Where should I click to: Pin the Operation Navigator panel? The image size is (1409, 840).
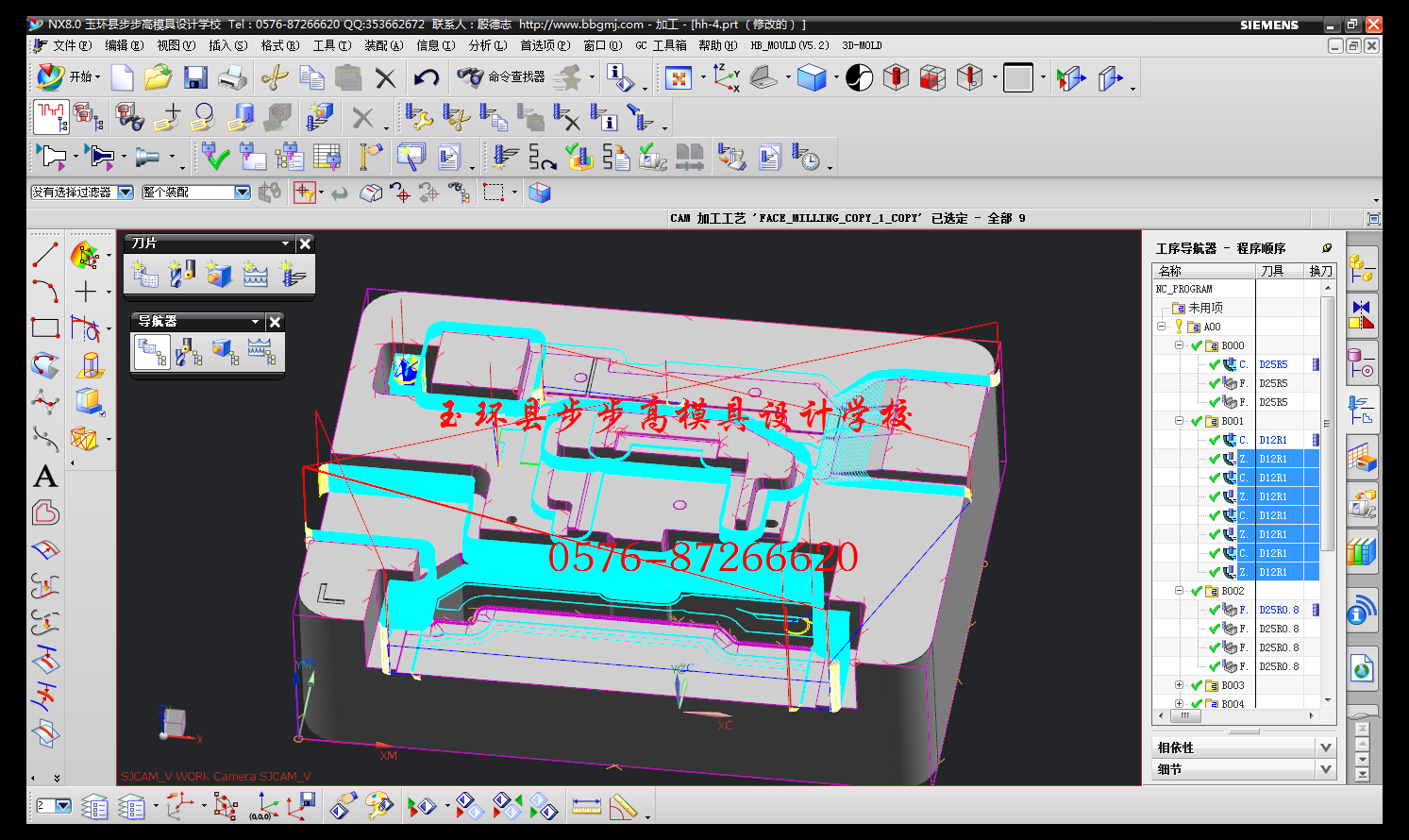(x=1327, y=248)
